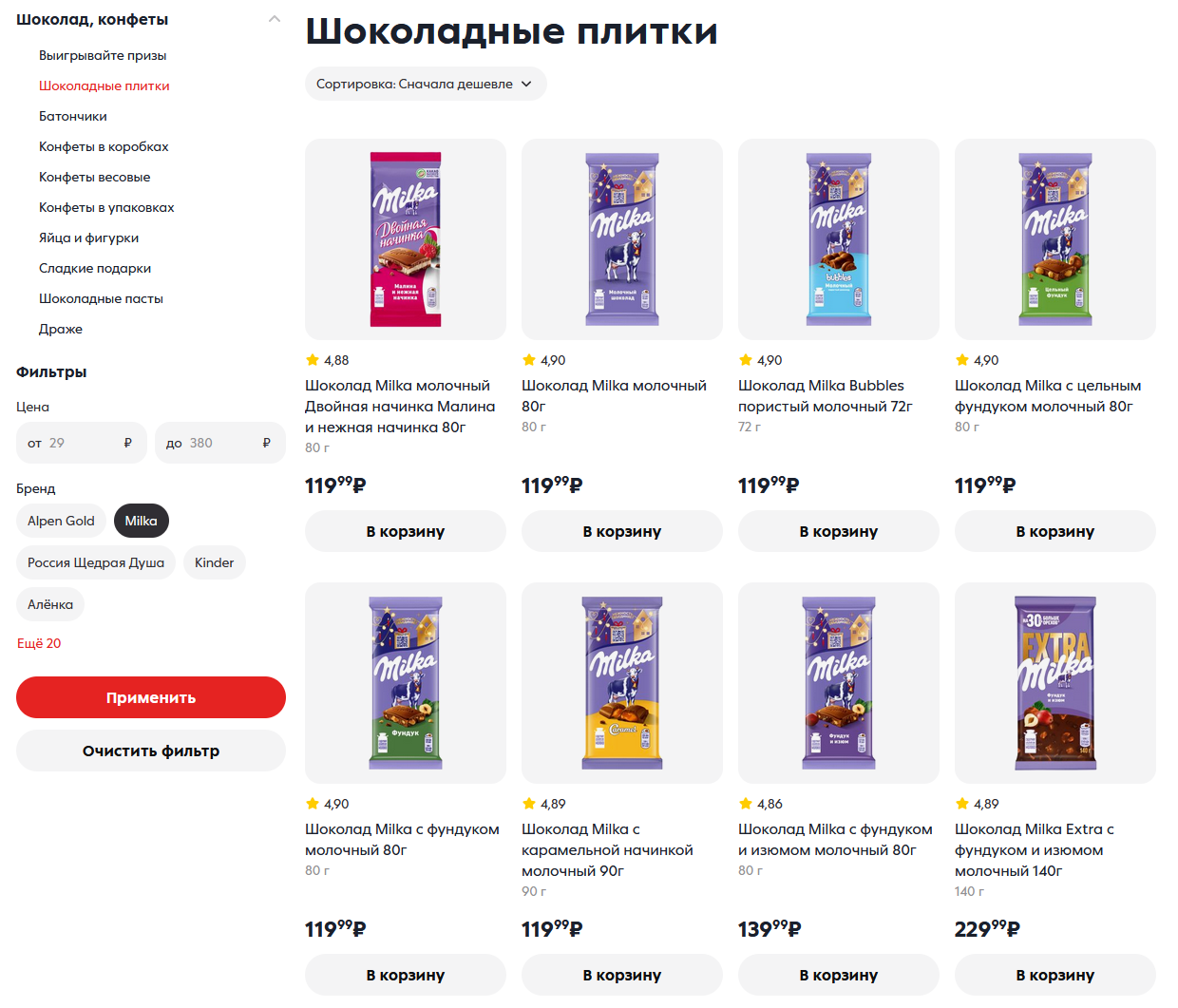This screenshot has height=1008, width=1178.
Task: Collapse the Шоколад, конфеты category chevron
Action: click(275, 19)
